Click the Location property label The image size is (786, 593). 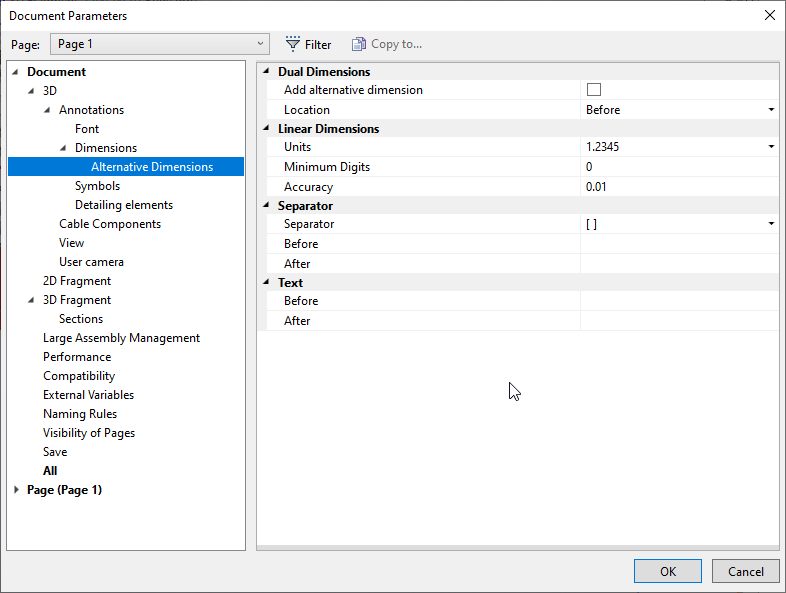(x=307, y=110)
